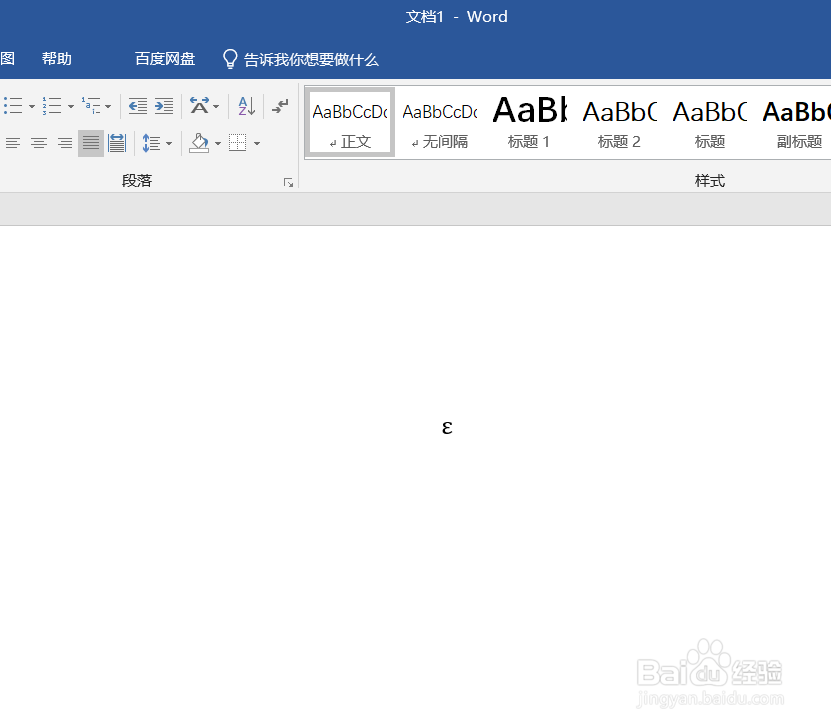Screen dimensions: 831x728
Task: Open the 百度网盘 ribbon tab
Action: click(x=164, y=58)
